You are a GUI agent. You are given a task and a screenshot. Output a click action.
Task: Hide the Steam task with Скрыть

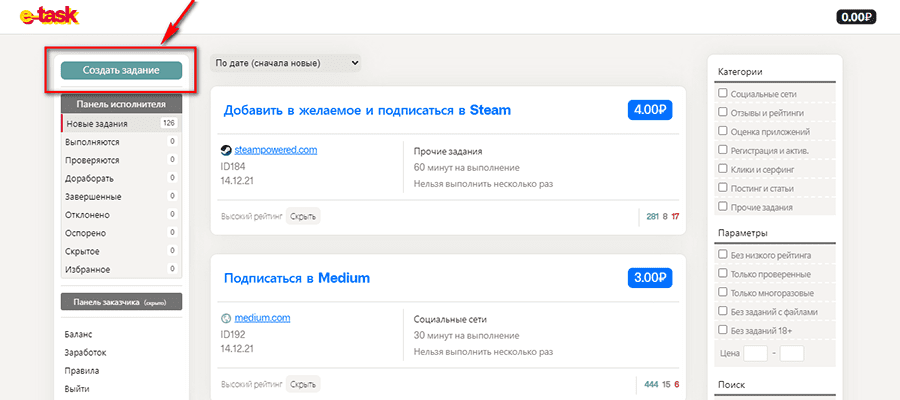[x=303, y=215]
